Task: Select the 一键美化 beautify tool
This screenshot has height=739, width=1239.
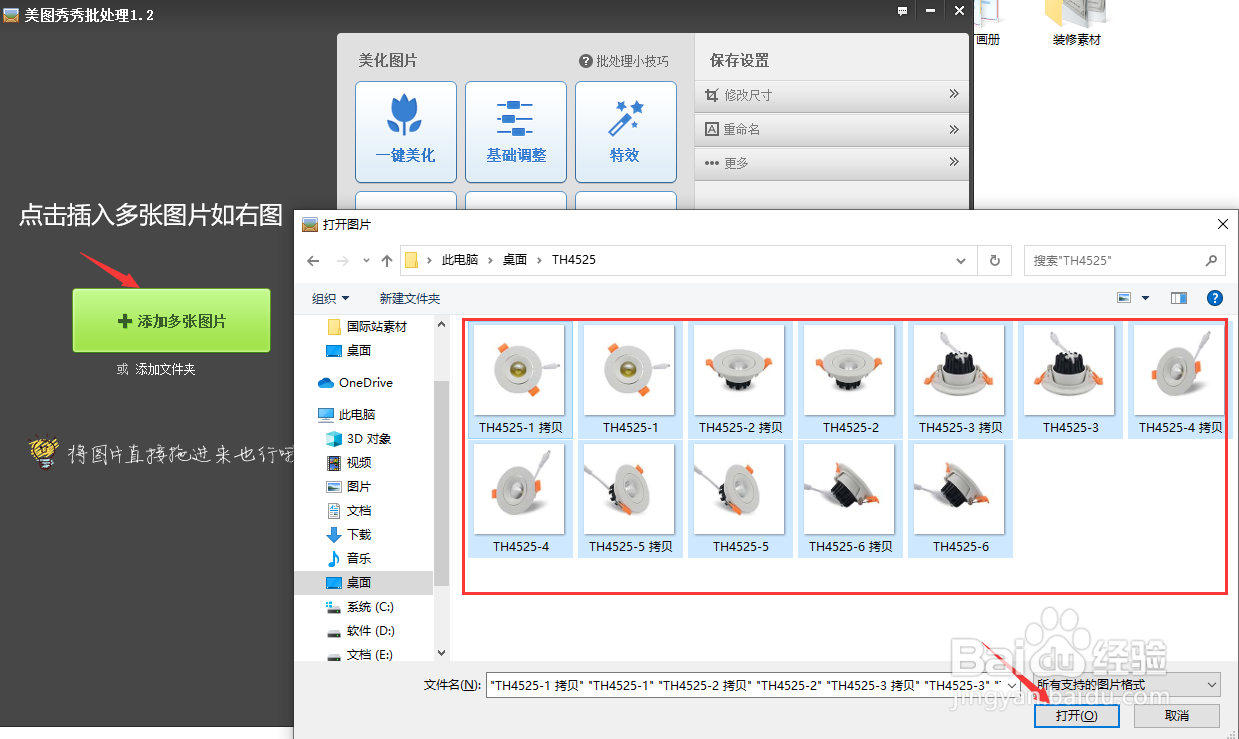Action: click(405, 132)
